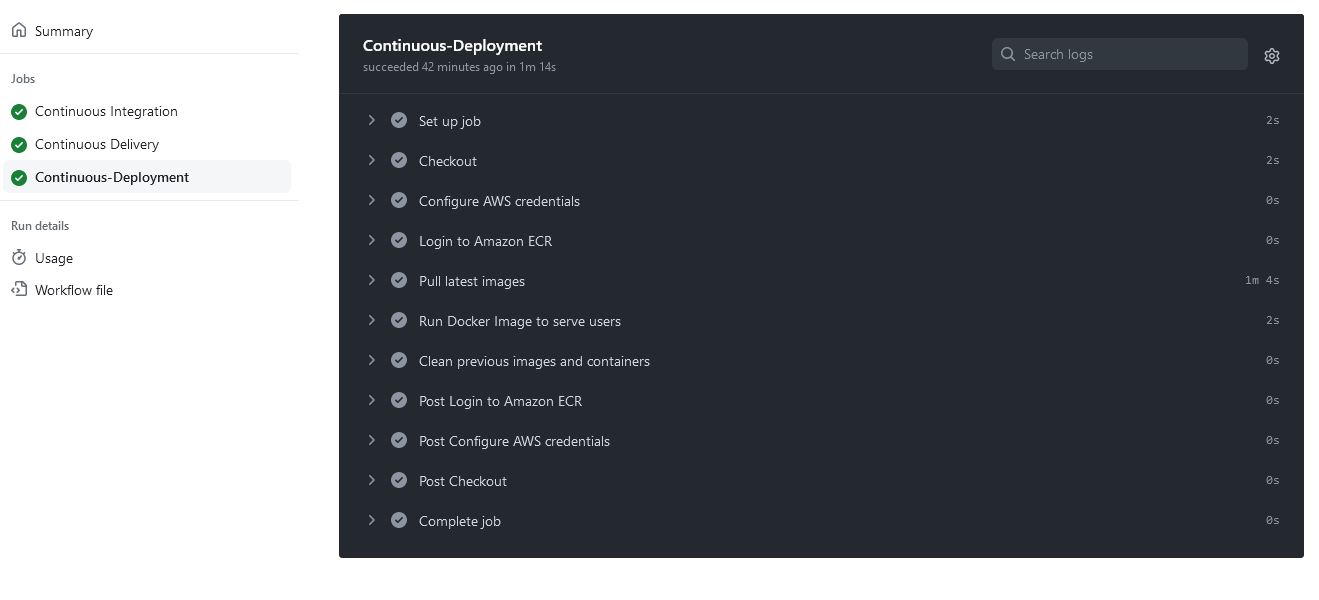
Task: Expand the Run Docker Image to serve users step
Action: pyautogui.click(x=372, y=320)
